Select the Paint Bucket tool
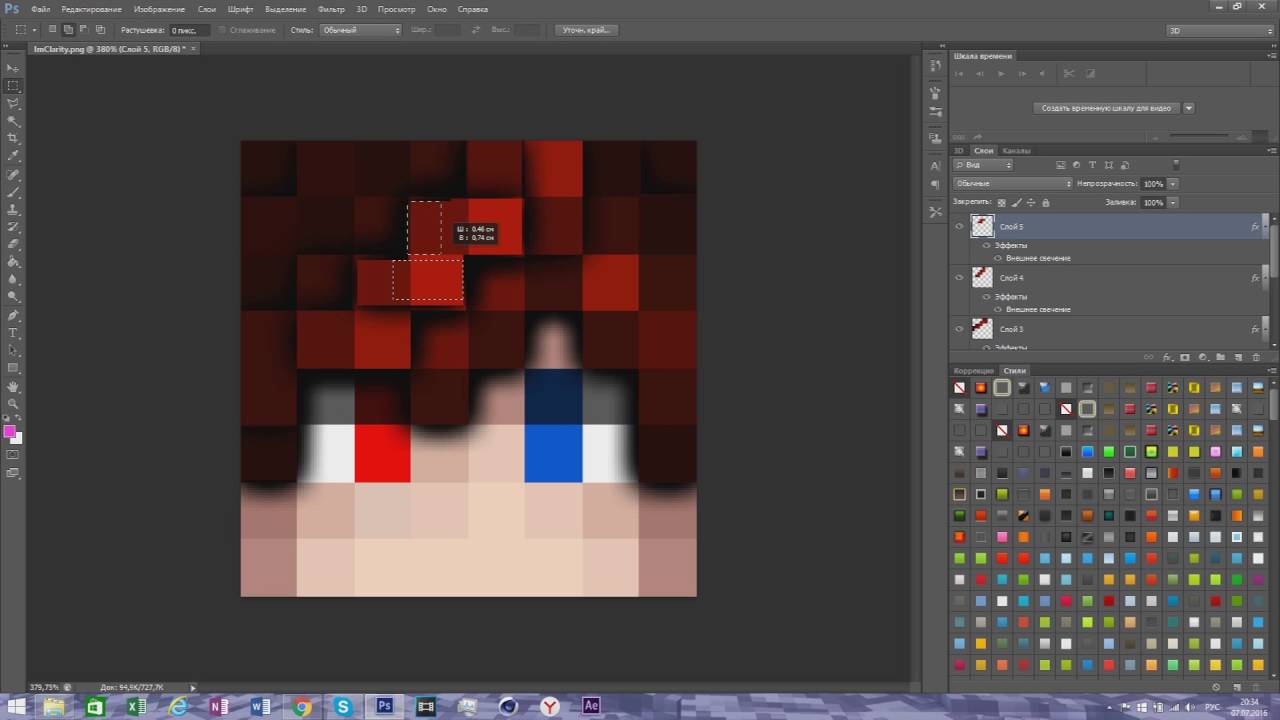The width and height of the screenshot is (1280, 720). click(14, 262)
